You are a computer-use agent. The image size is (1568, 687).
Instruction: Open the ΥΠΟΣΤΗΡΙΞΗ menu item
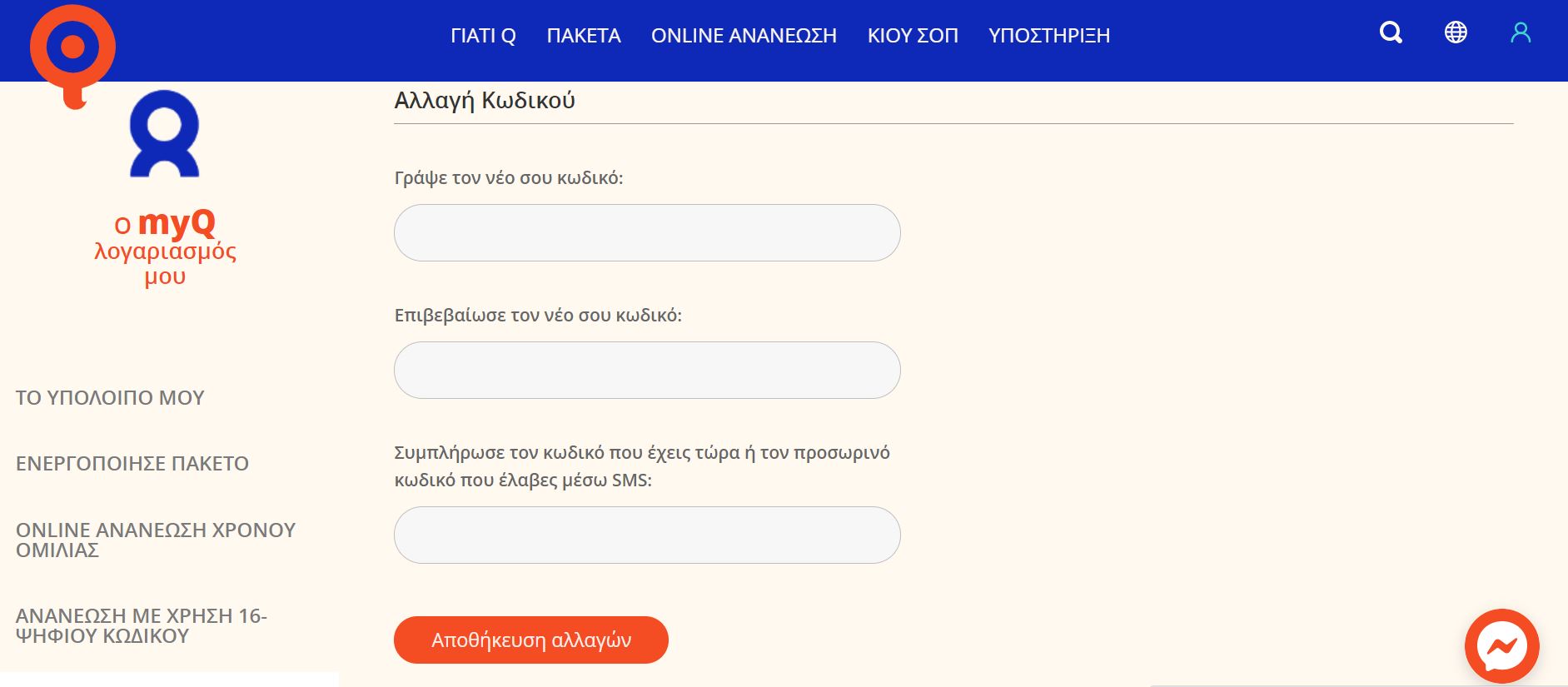coord(1049,36)
